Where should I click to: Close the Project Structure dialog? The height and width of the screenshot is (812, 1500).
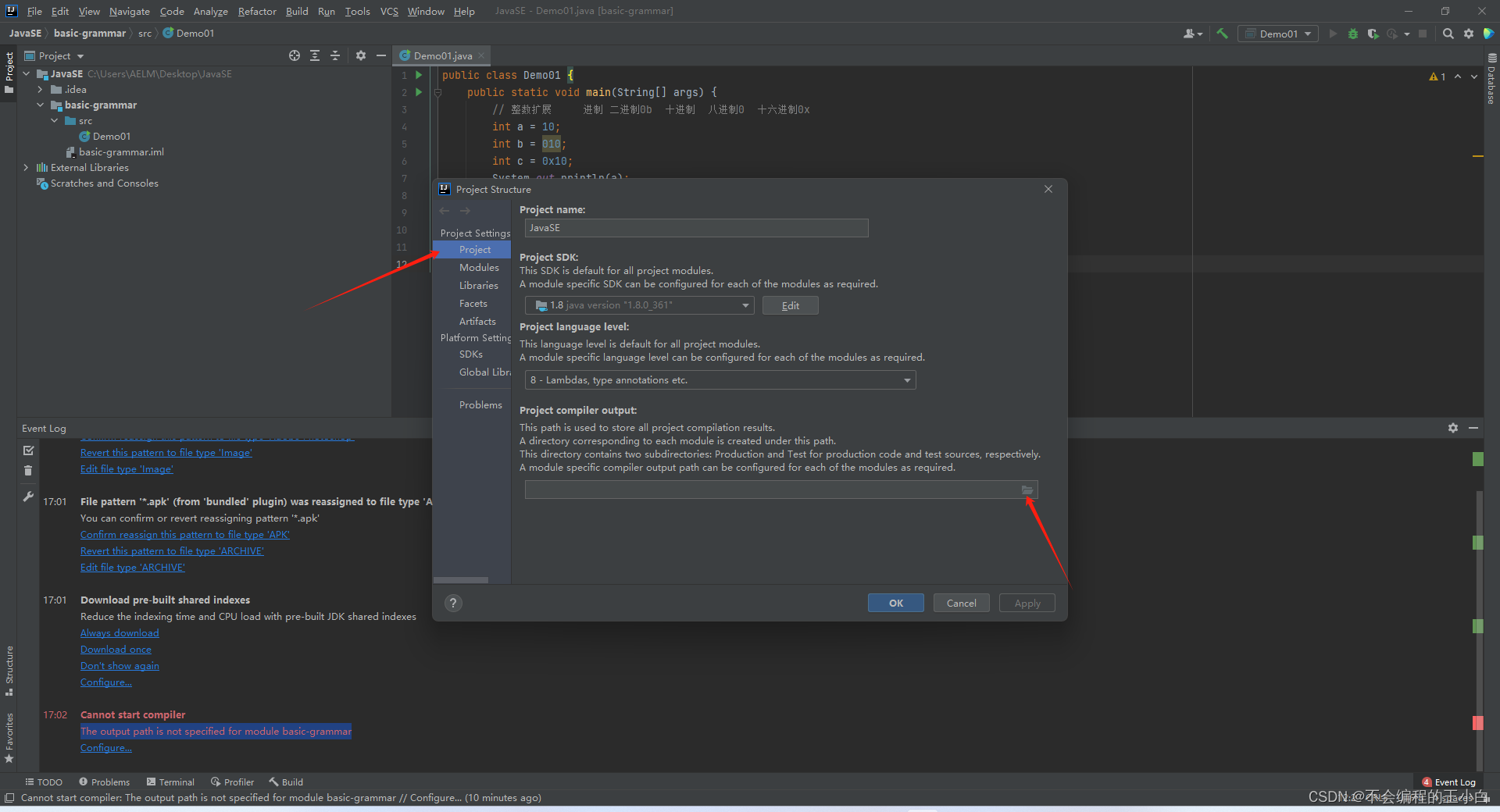1048,189
